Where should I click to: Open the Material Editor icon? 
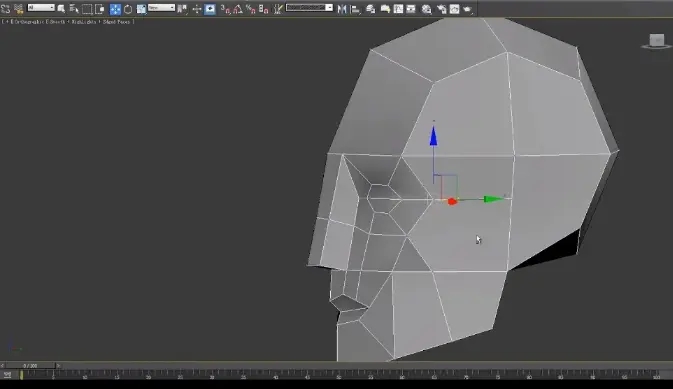point(427,9)
